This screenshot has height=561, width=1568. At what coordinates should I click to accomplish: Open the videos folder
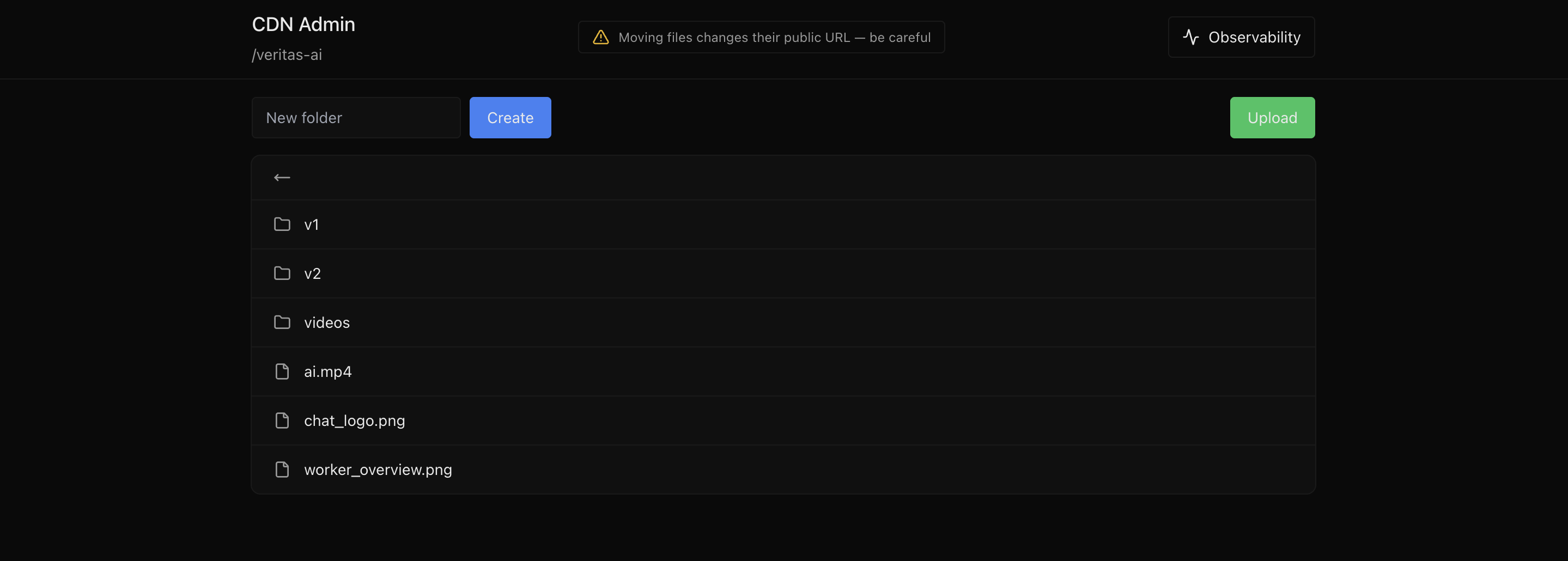[327, 323]
